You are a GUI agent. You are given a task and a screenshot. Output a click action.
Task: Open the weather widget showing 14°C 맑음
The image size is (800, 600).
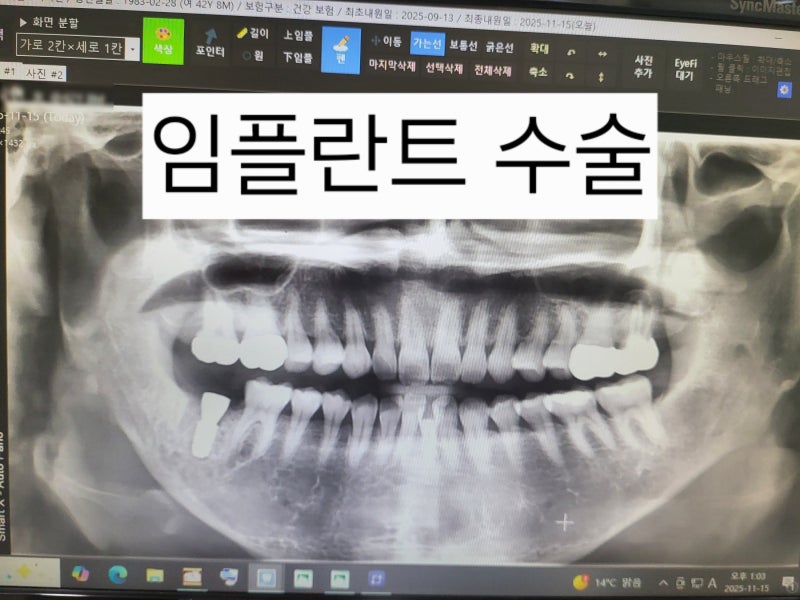[x=607, y=582]
